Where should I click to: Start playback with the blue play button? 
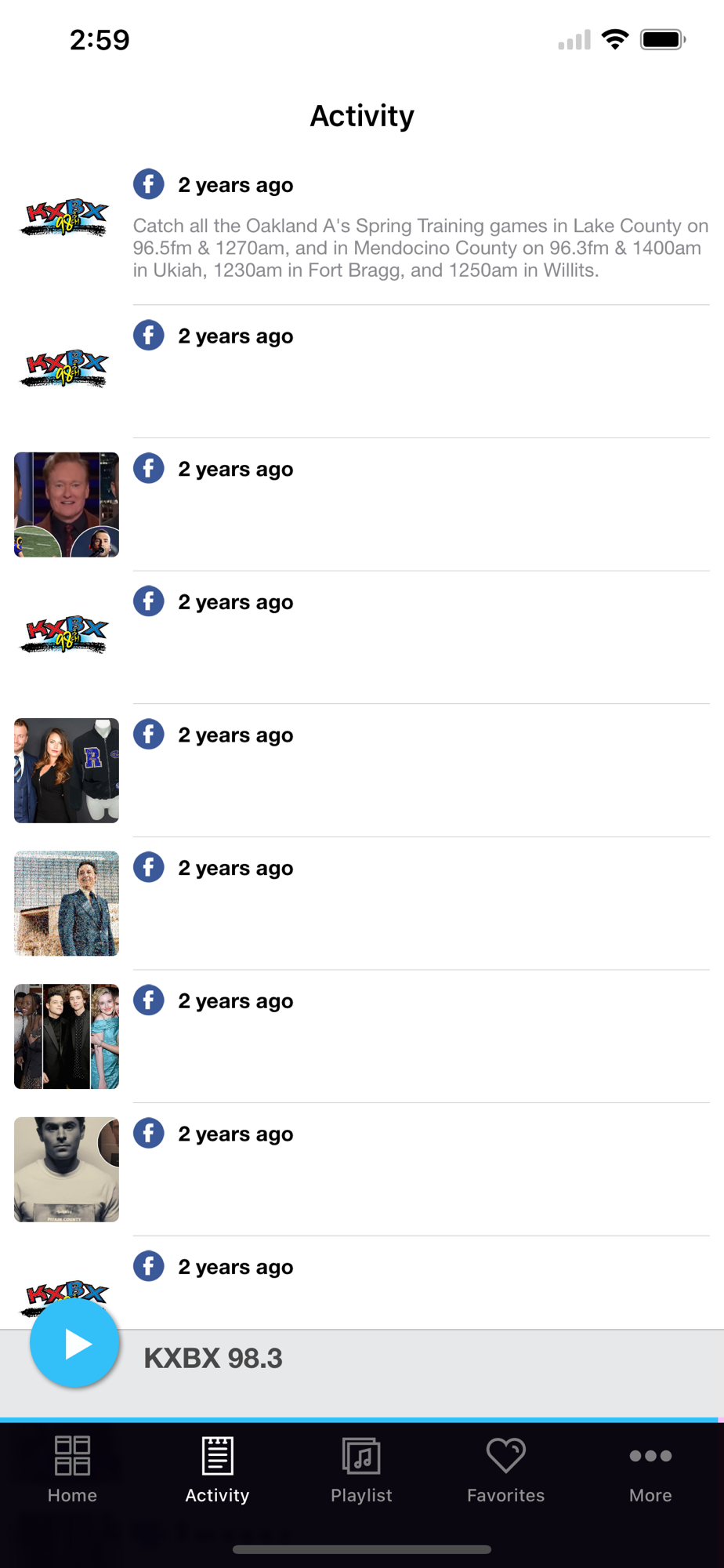[x=74, y=1344]
